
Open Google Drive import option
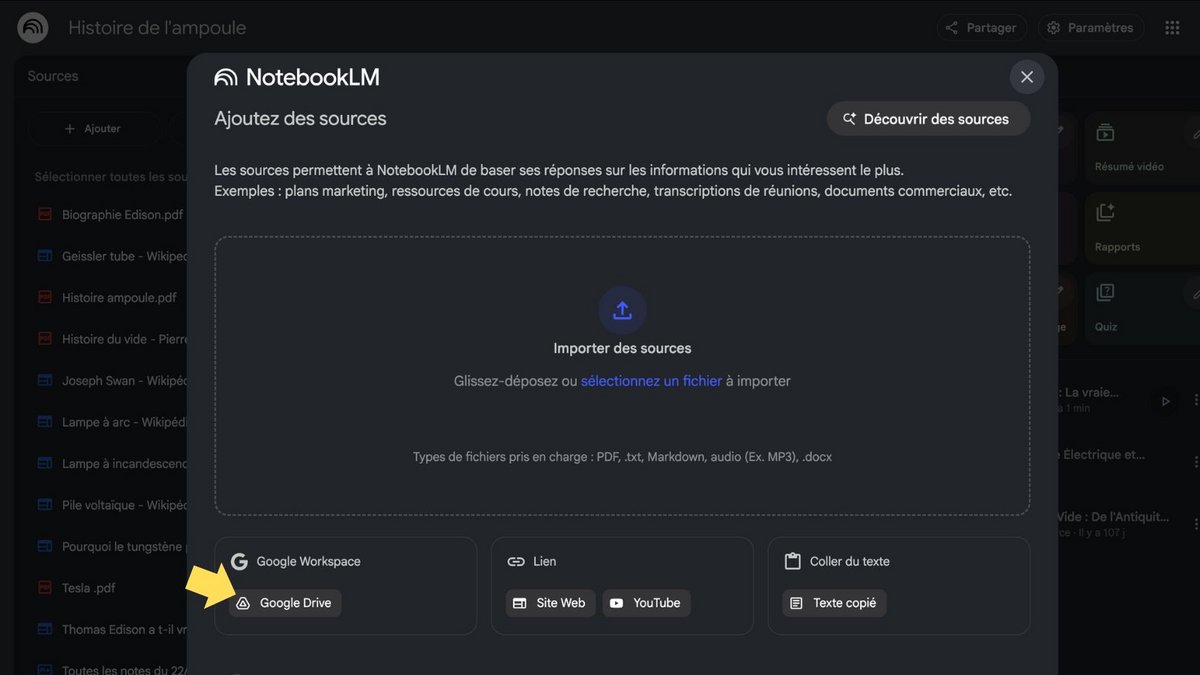click(284, 602)
